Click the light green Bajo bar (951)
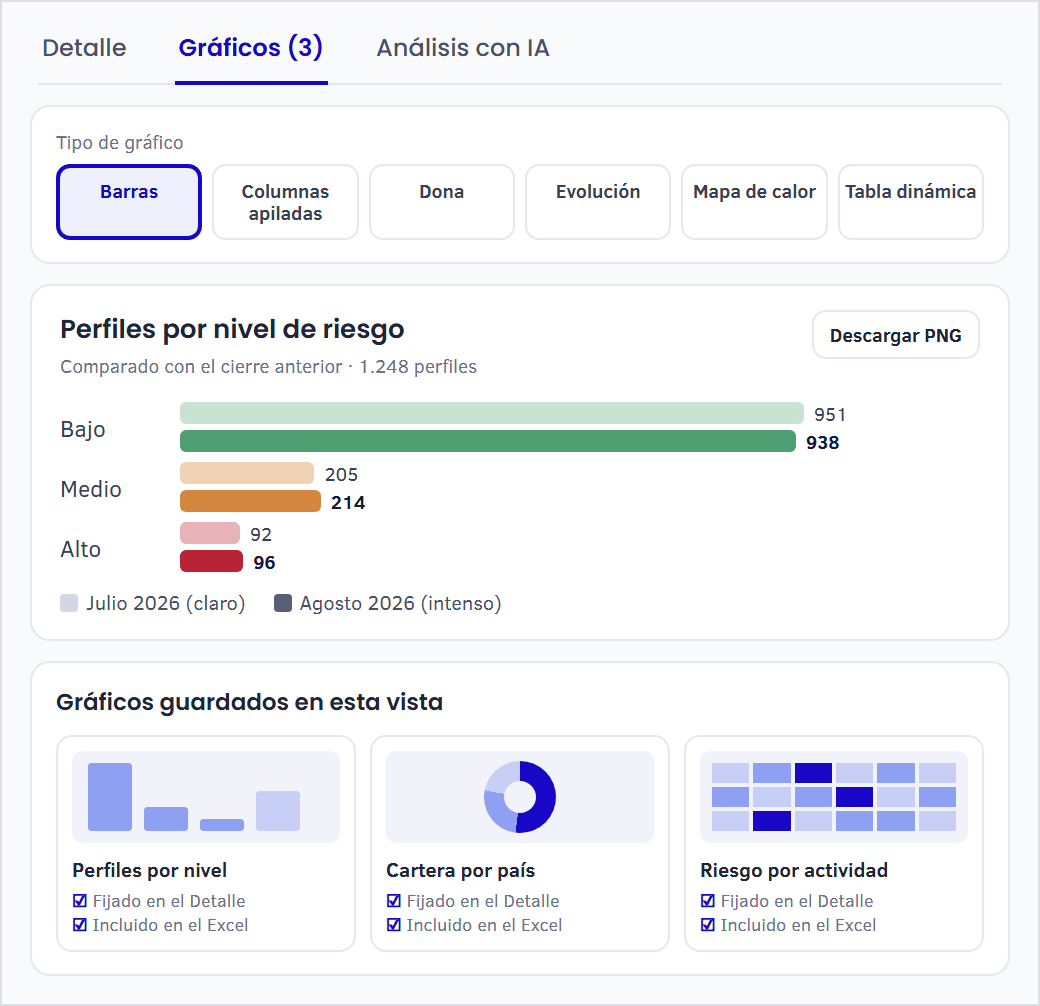 coord(491,413)
